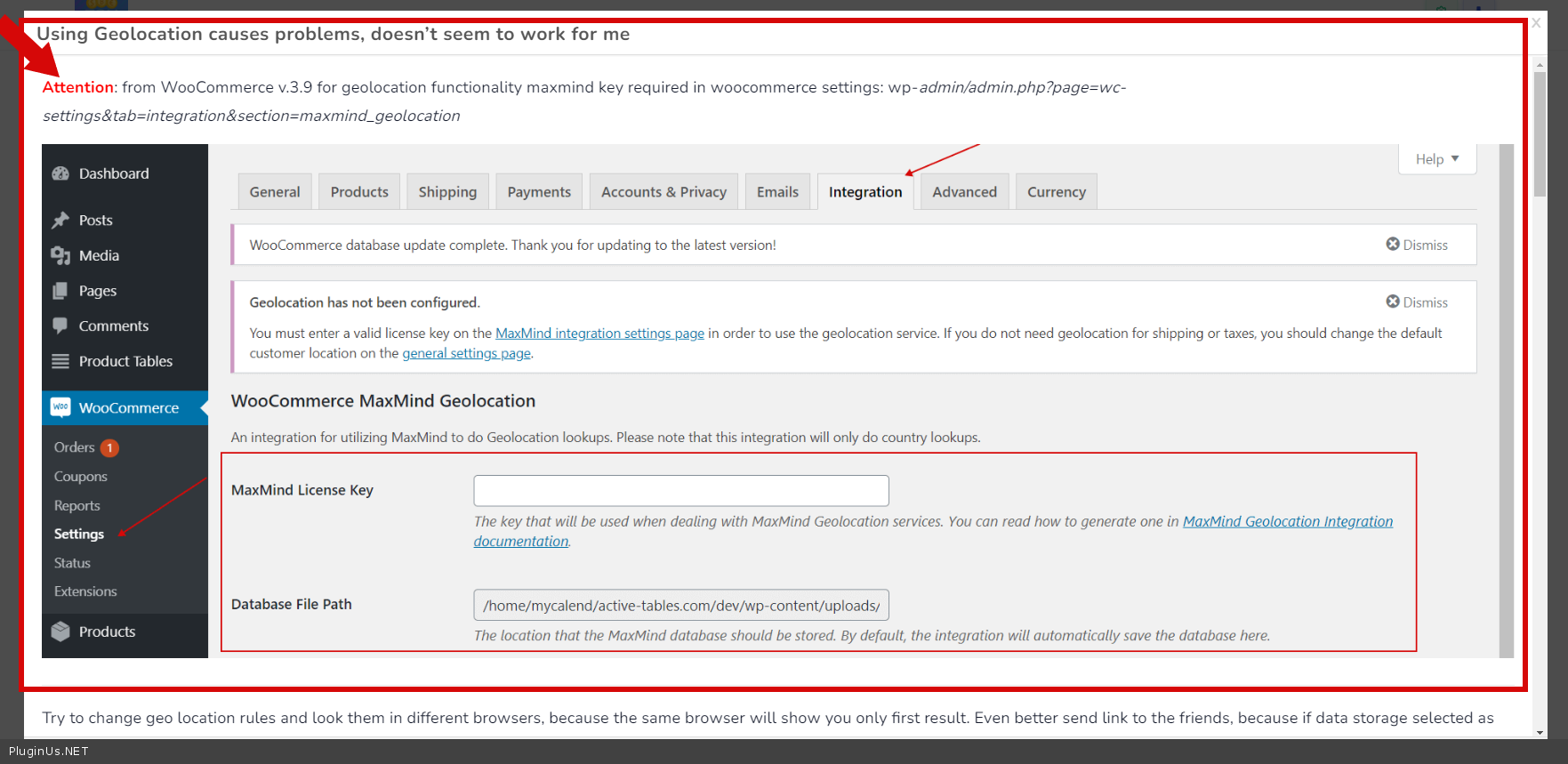
Task: Open Media via its sidebar icon
Action: click(60, 256)
